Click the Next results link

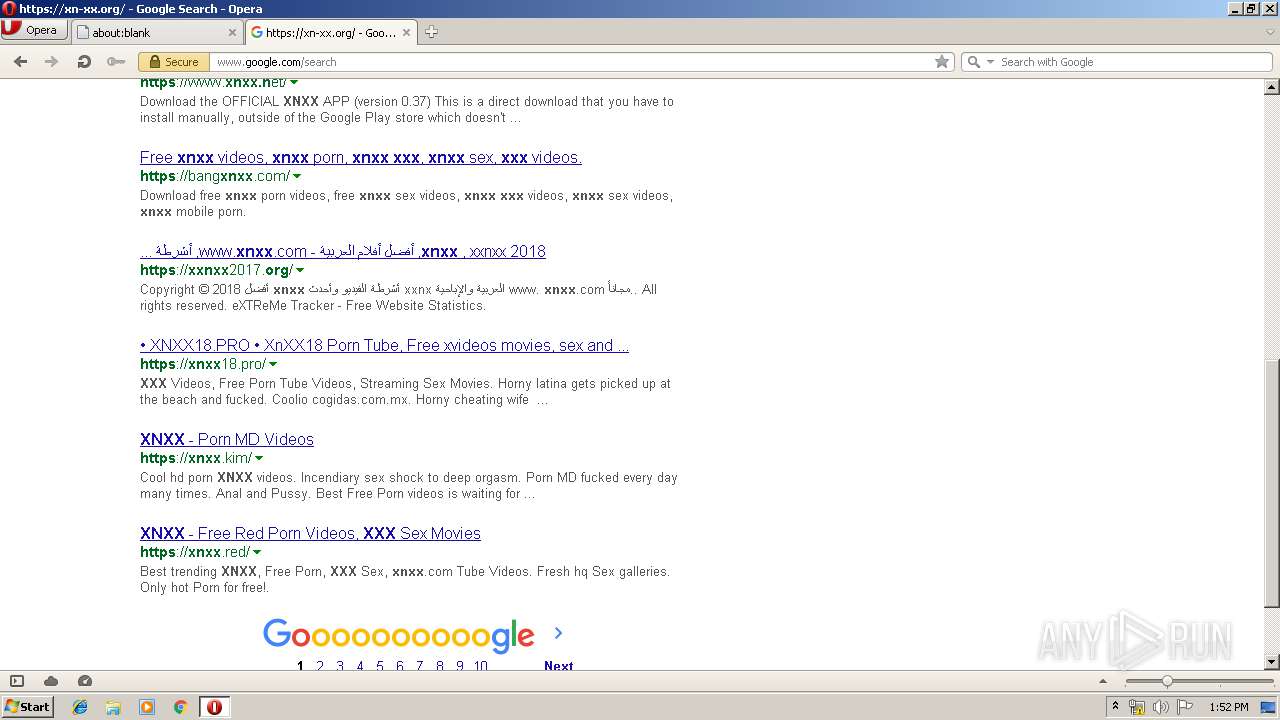pos(559,665)
